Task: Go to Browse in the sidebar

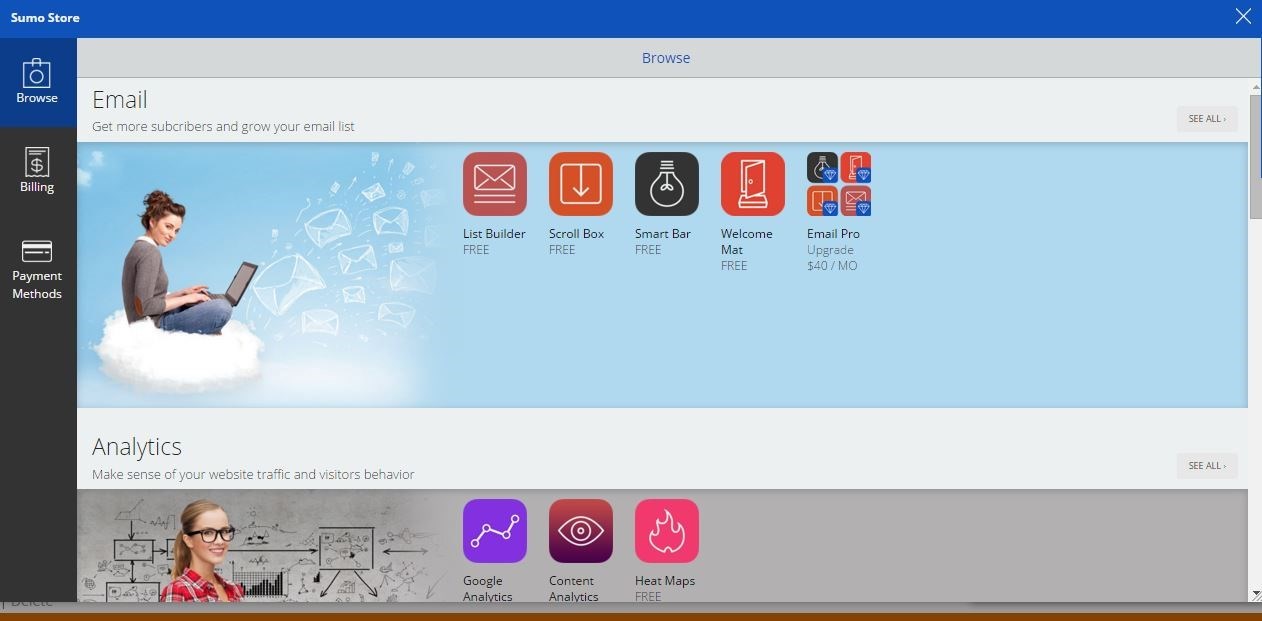Action: 37,82
